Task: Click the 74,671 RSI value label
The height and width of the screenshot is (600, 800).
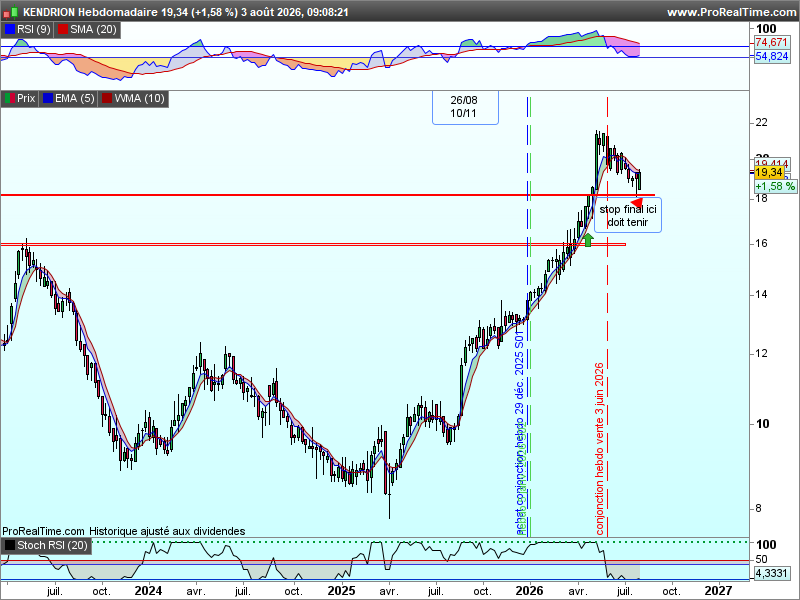Action: click(771, 42)
